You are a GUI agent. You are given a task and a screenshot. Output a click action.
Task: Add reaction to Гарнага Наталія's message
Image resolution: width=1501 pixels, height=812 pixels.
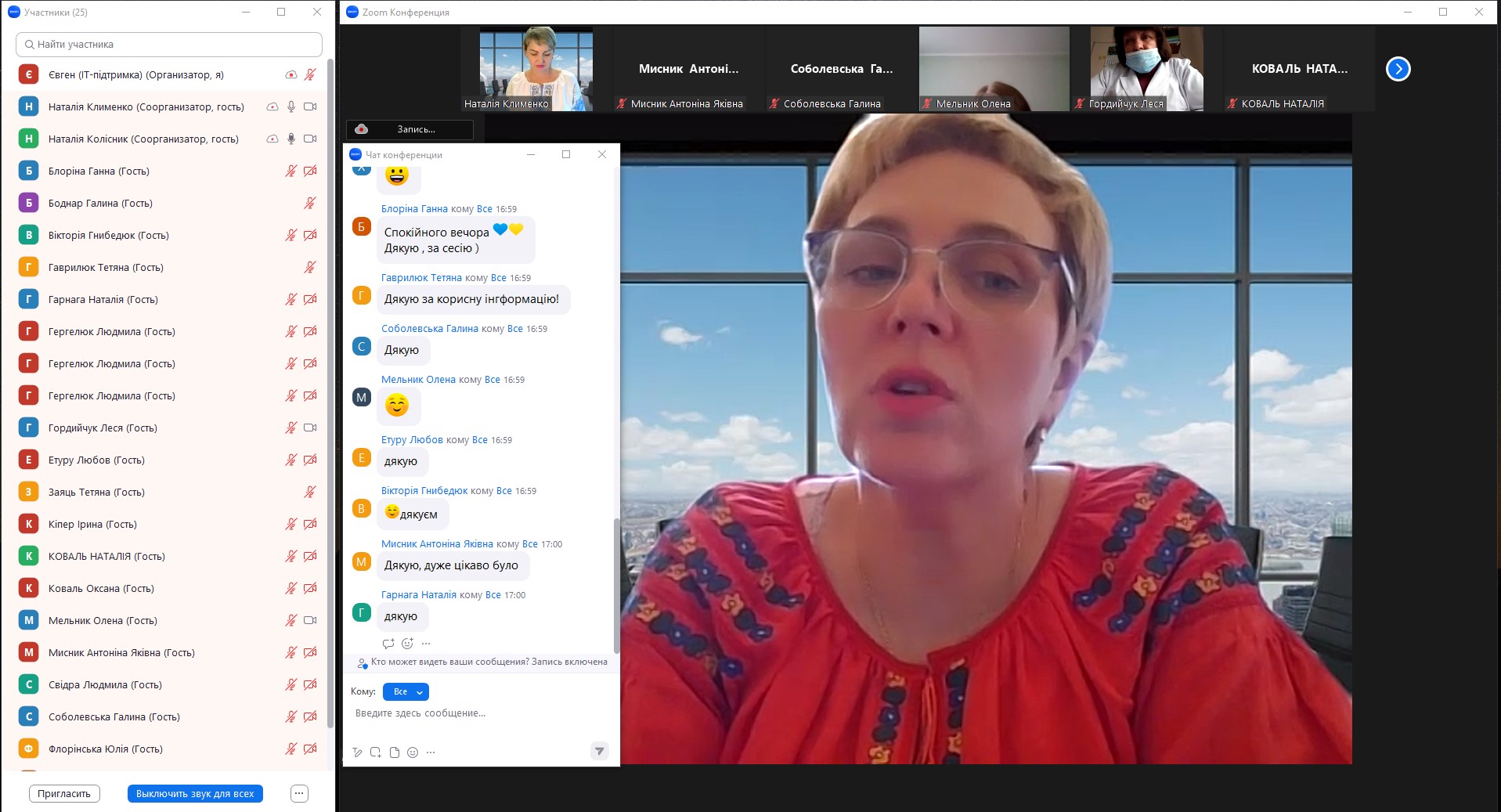tap(407, 644)
